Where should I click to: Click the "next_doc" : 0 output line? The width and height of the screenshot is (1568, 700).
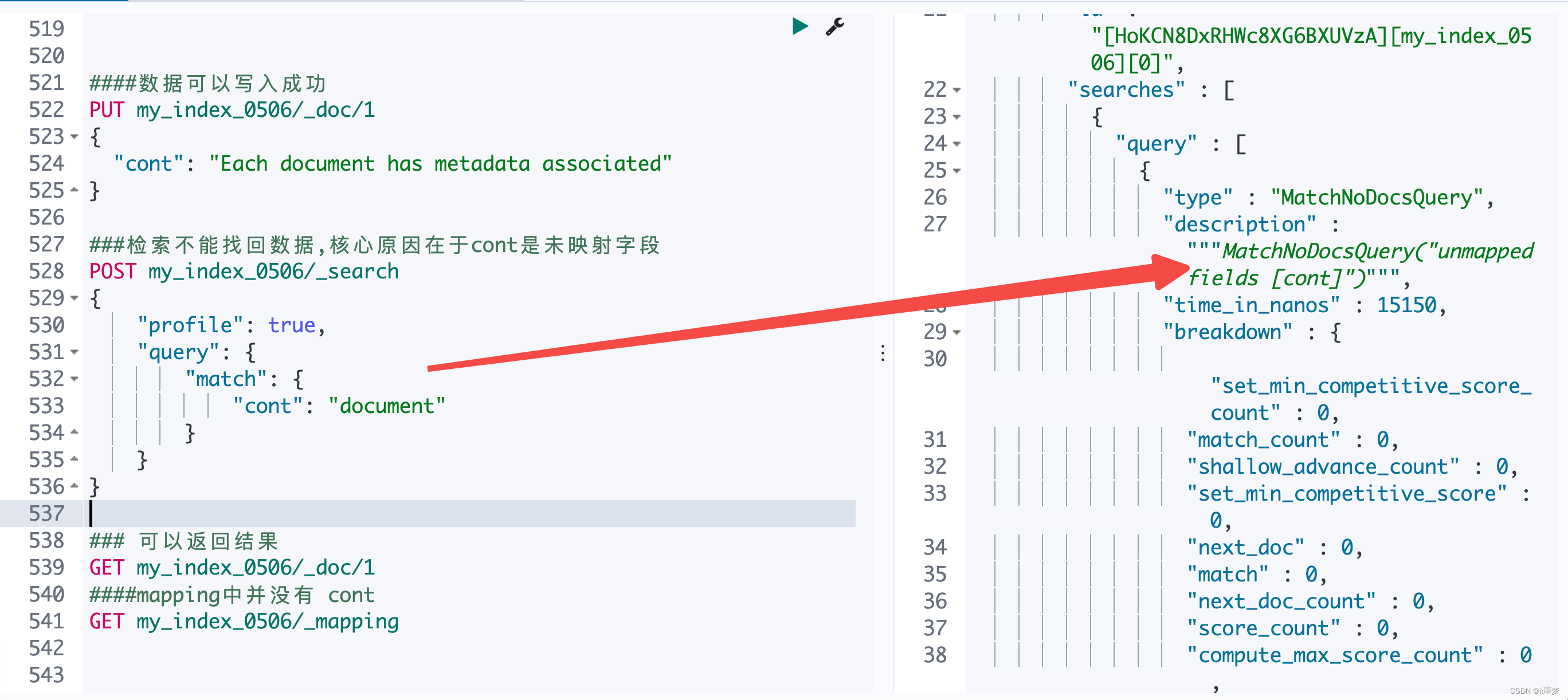click(1274, 548)
